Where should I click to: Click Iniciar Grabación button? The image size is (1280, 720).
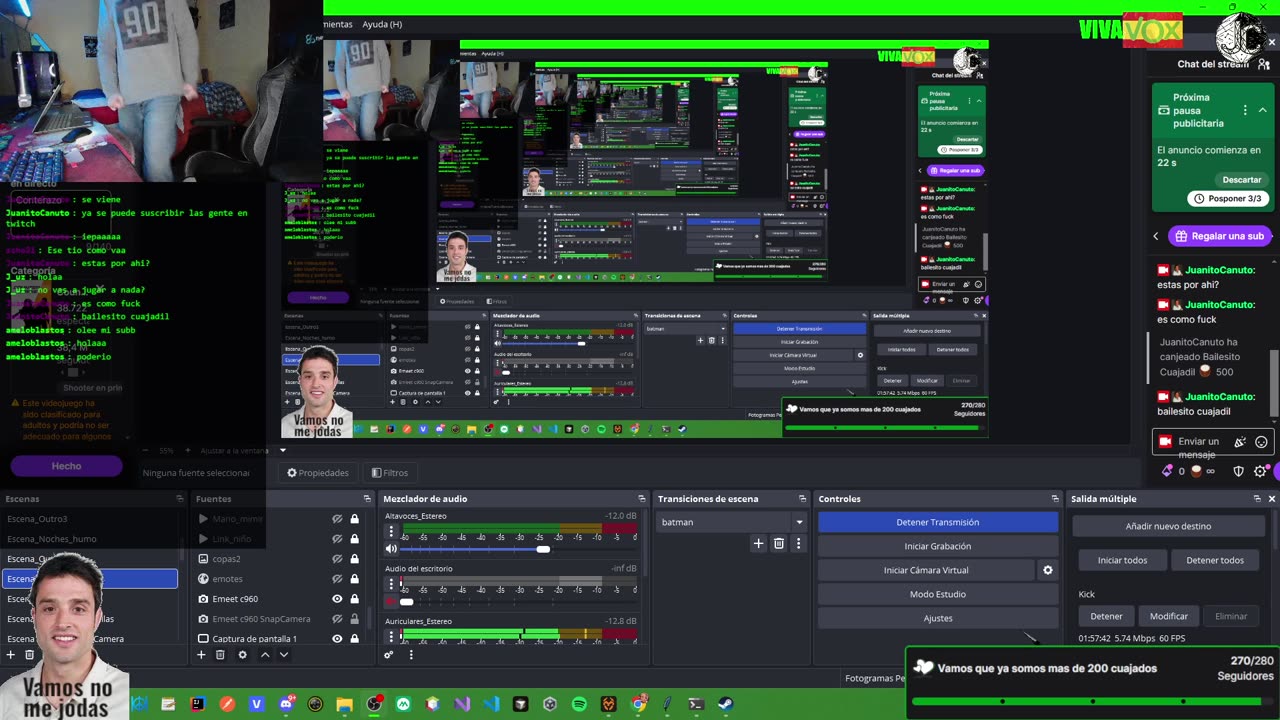click(x=938, y=546)
